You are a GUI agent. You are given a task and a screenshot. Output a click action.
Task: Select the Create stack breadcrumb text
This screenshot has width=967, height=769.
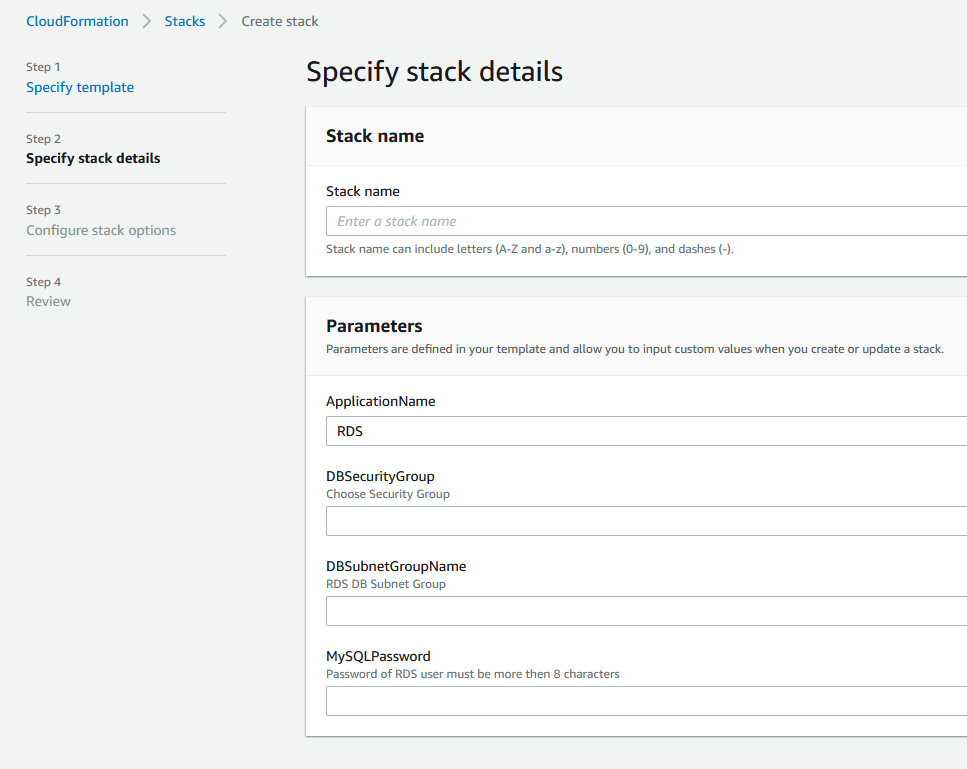click(280, 22)
